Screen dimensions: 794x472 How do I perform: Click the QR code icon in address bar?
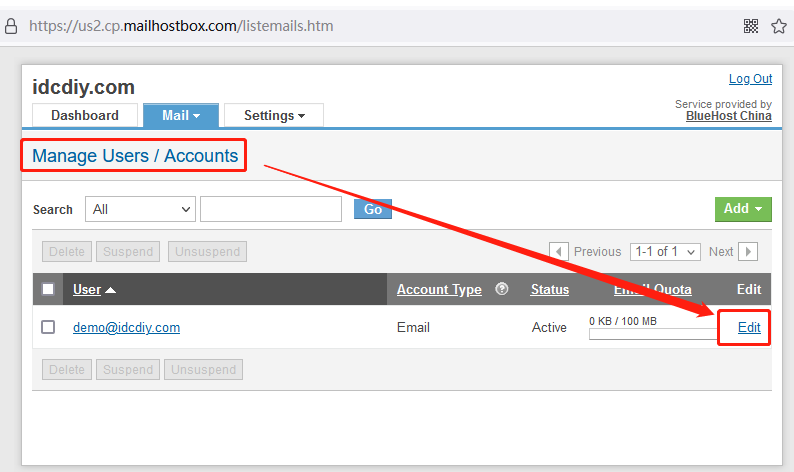752,26
